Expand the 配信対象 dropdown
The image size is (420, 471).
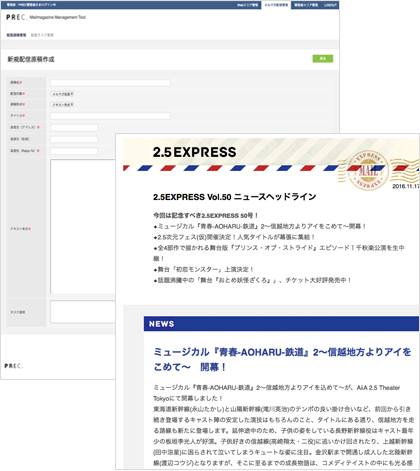[62, 94]
